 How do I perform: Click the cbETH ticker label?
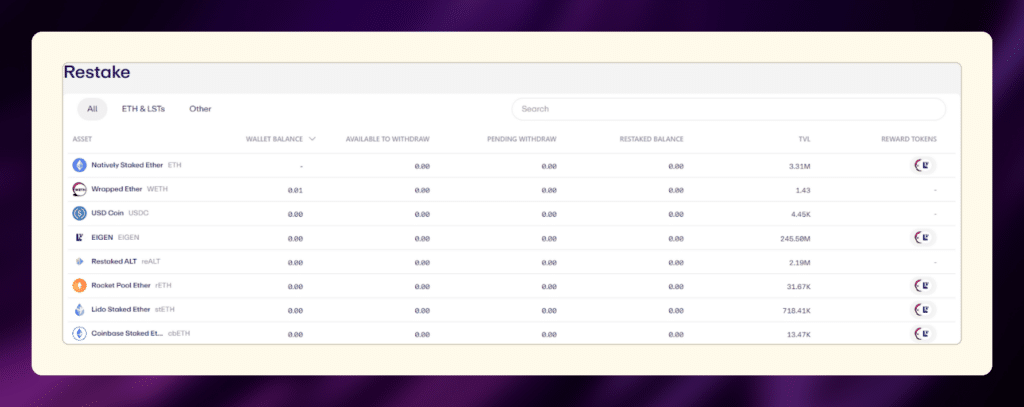pos(179,334)
